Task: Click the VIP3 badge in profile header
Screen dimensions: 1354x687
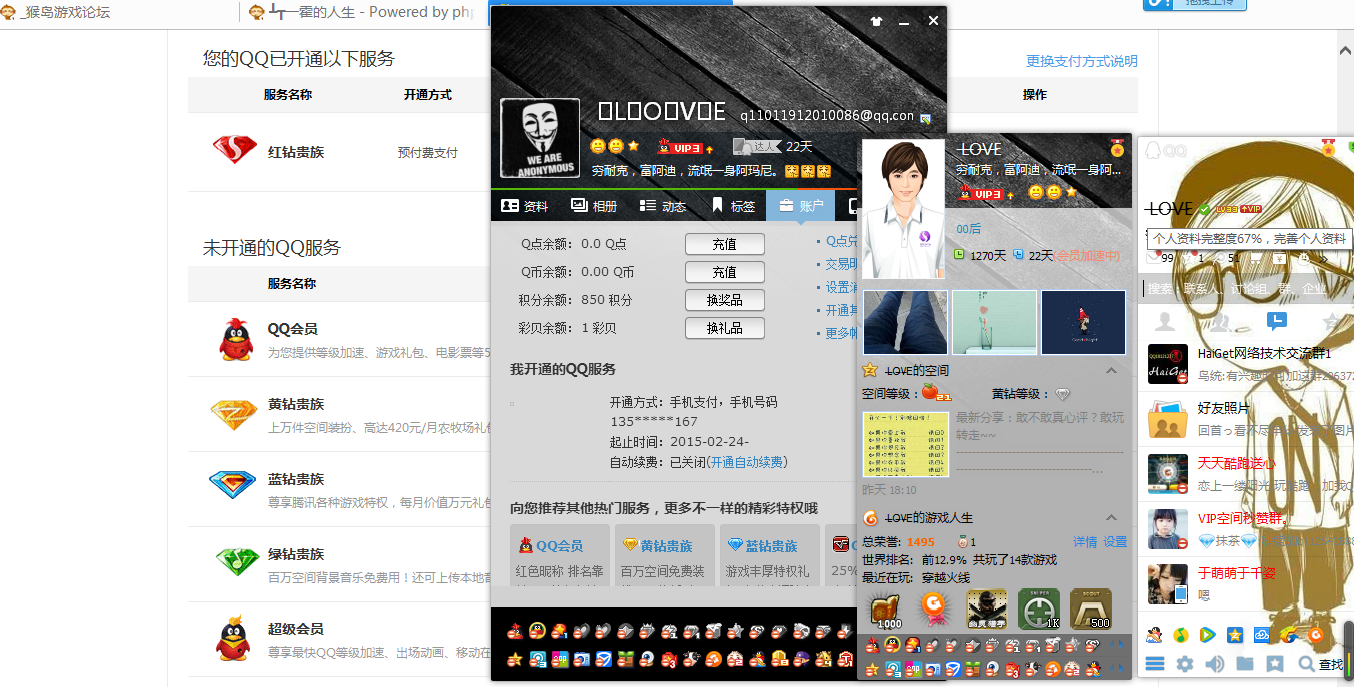Action: point(686,147)
